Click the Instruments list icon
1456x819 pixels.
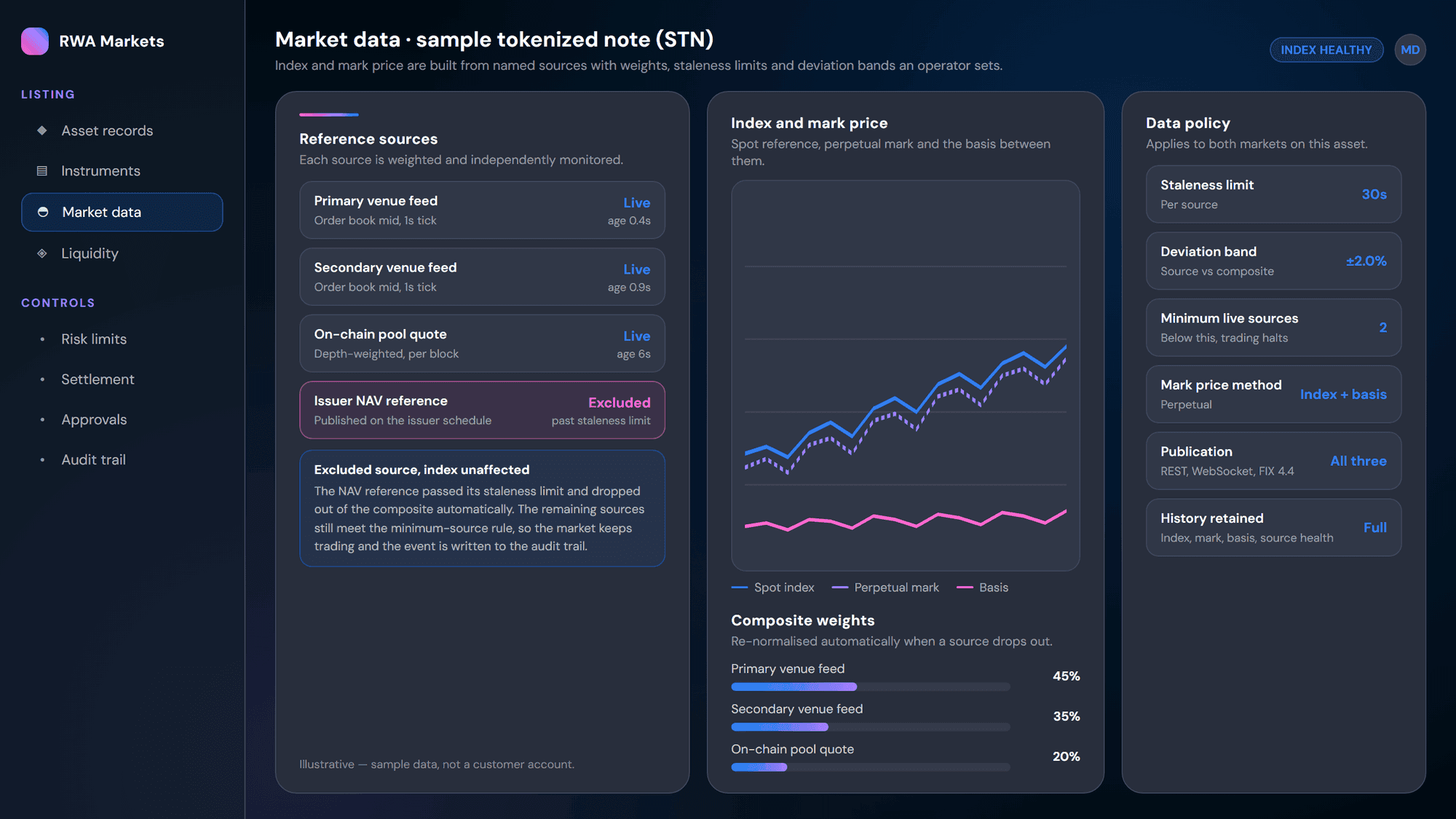point(42,171)
